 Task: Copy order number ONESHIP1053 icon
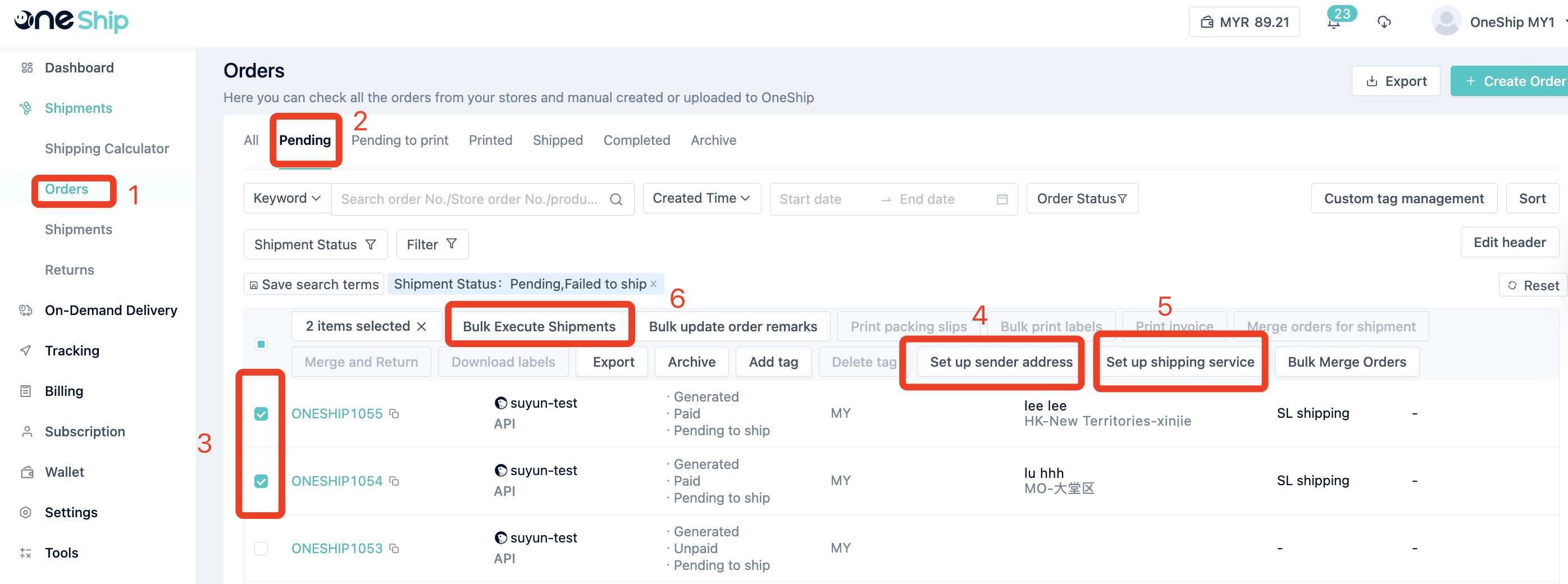click(x=394, y=549)
